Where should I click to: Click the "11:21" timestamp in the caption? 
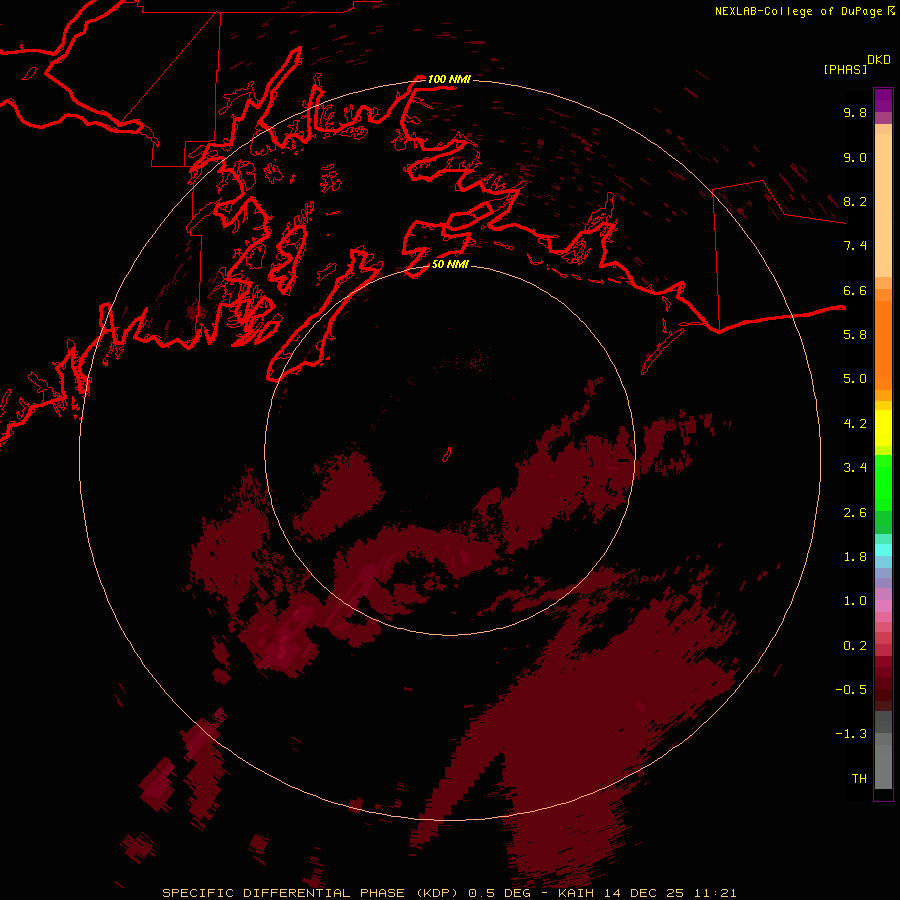(715, 893)
